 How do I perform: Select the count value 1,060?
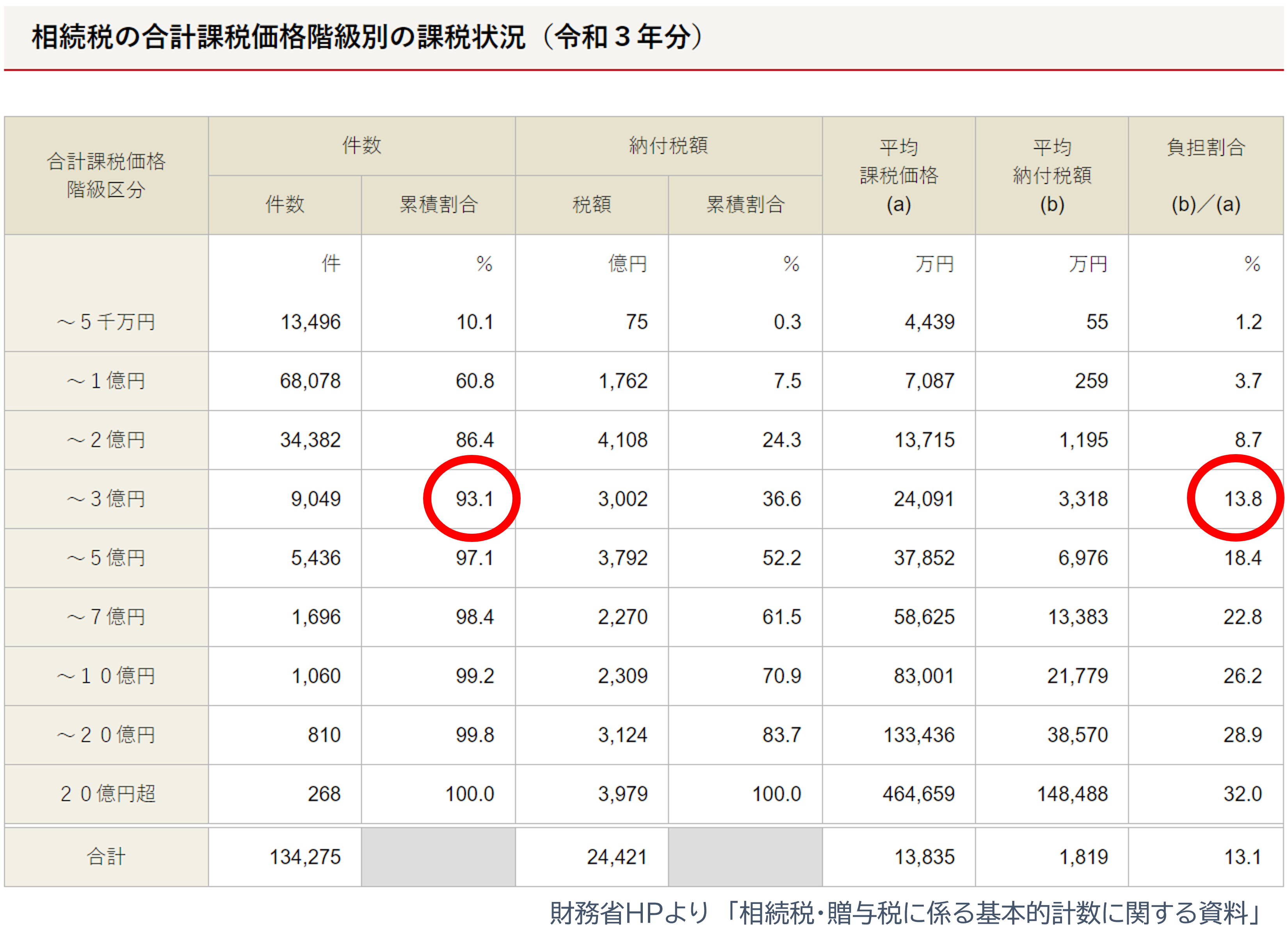(x=316, y=676)
